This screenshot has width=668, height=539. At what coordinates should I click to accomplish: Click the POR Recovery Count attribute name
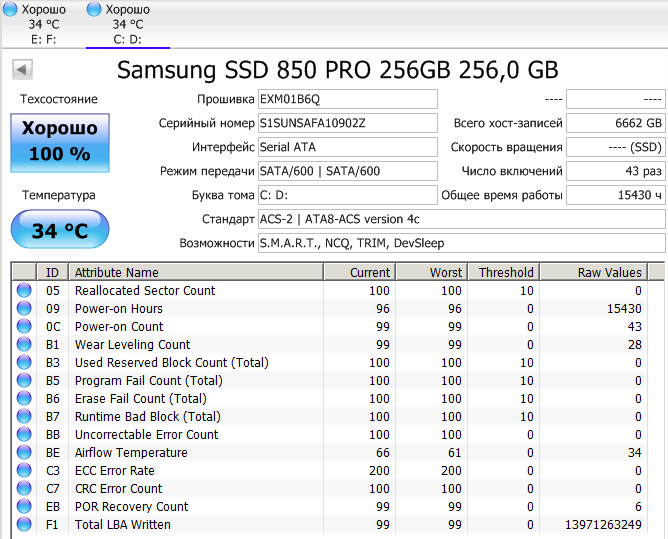point(132,507)
